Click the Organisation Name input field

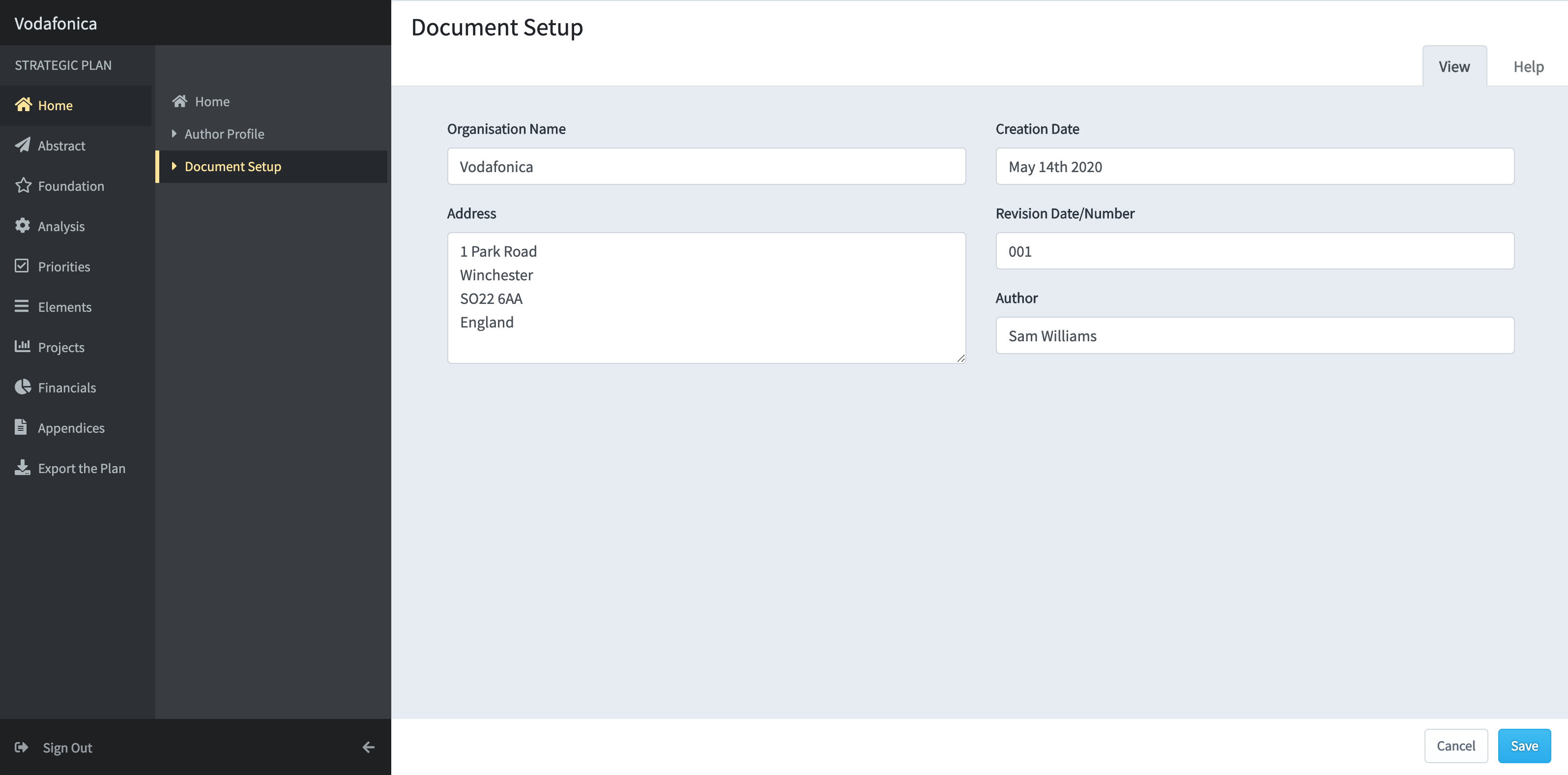pyautogui.click(x=706, y=166)
